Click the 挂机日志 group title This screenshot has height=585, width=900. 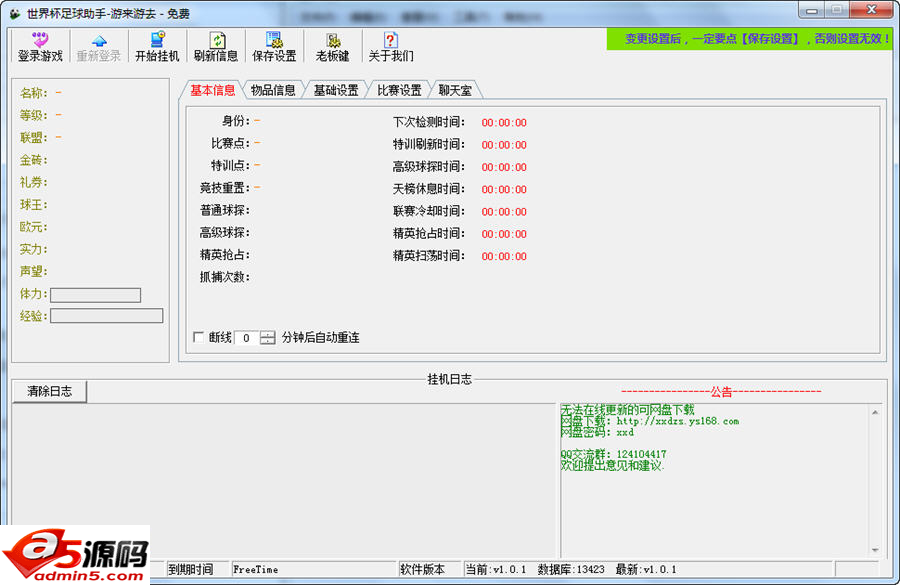[x=449, y=379]
